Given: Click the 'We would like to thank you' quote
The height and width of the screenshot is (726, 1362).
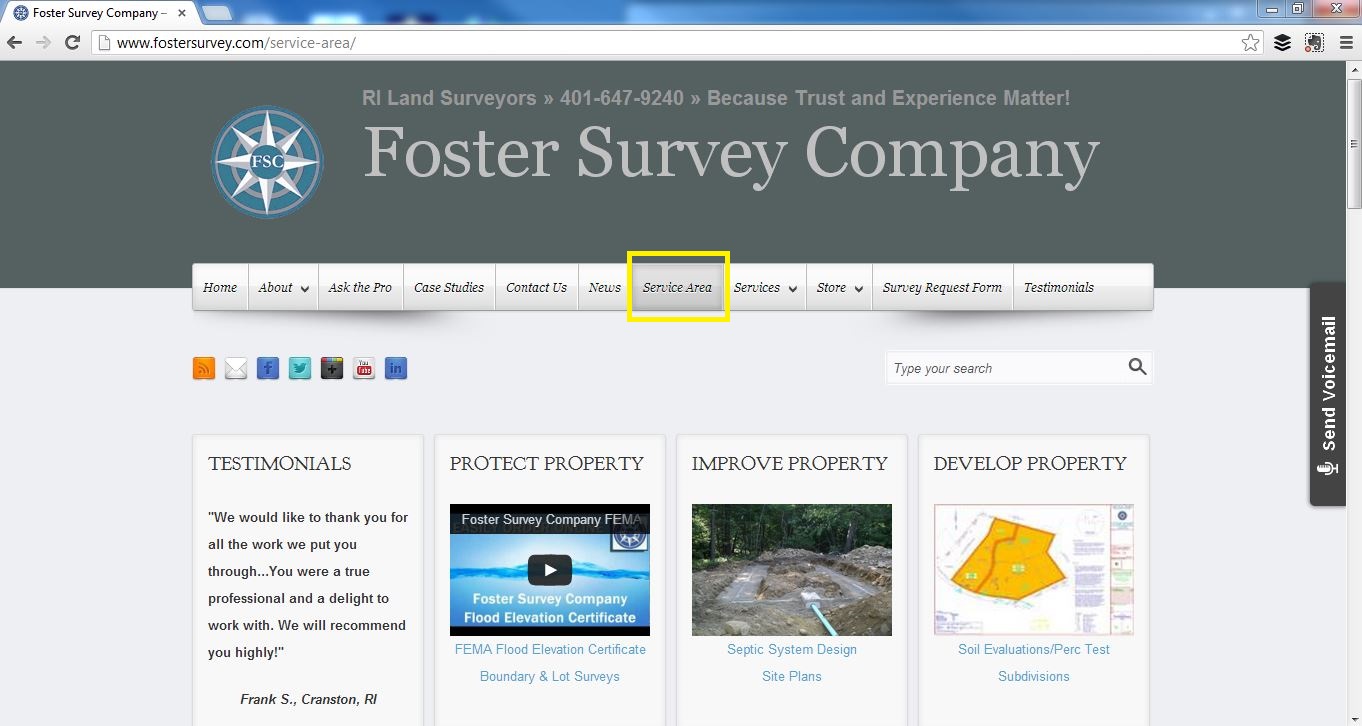Looking at the screenshot, I should (308, 585).
